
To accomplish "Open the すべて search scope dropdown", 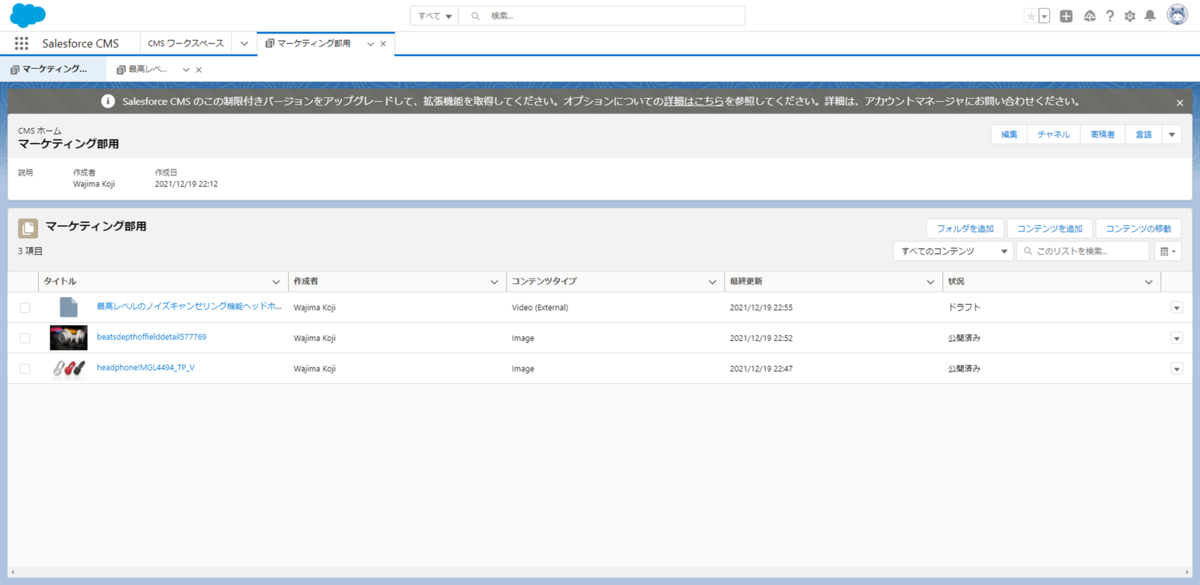I will pos(434,16).
